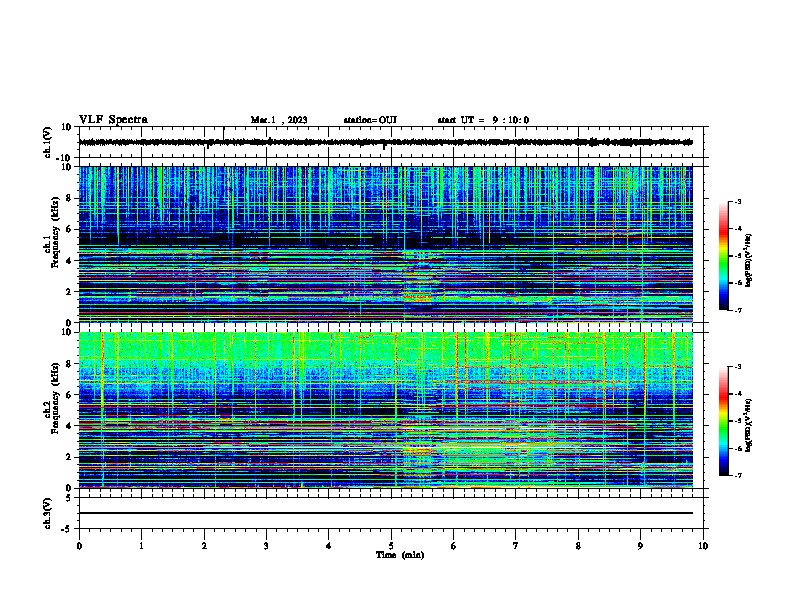Image resolution: width=792 pixels, height=612 pixels.
Task: Click the "-7" label on ch.2 colorbar
Action: 737,476
